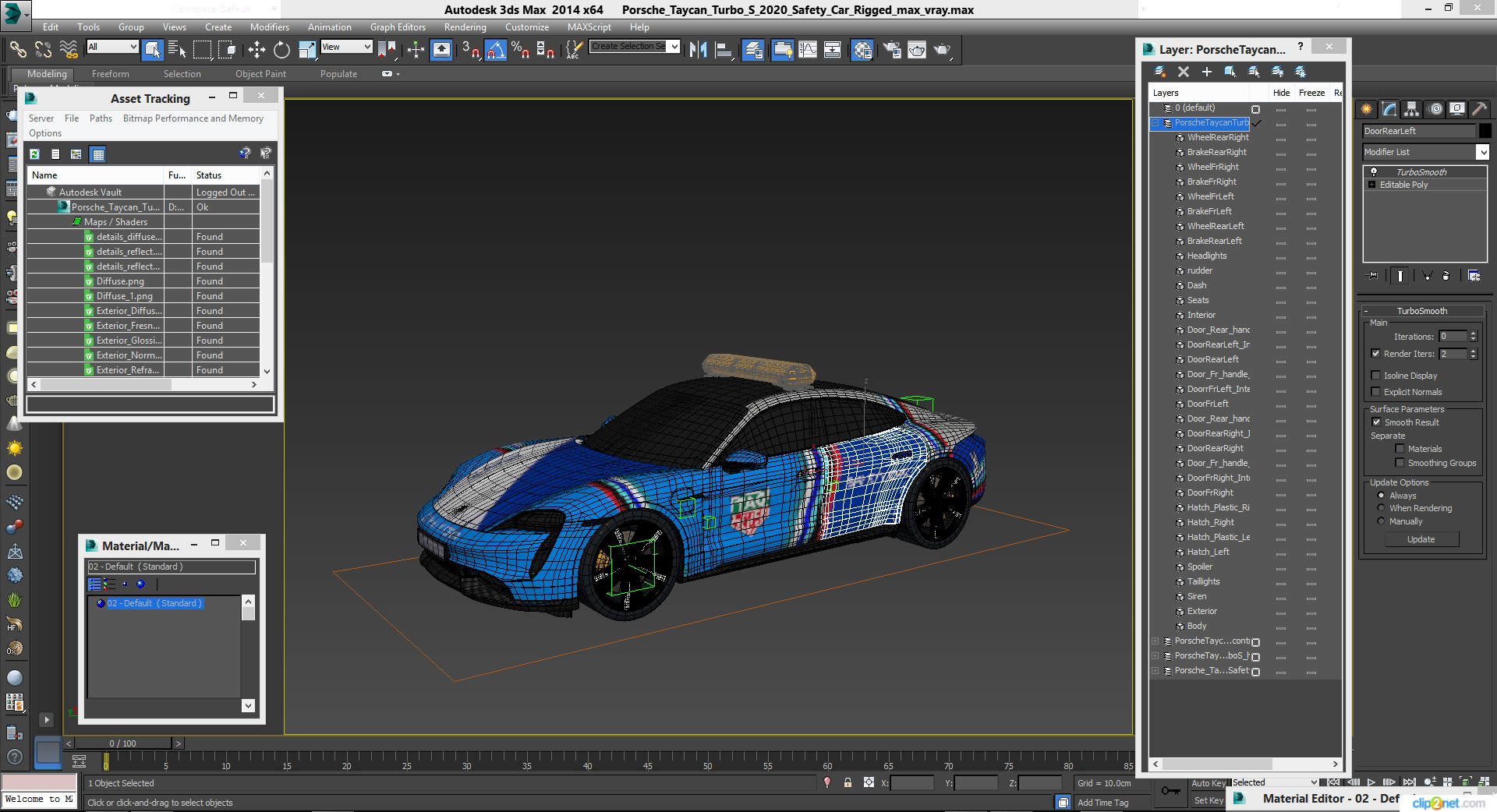Collapse the PorscheTaycanTurb layer tree
1497x812 pixels.
(1155, 123)
